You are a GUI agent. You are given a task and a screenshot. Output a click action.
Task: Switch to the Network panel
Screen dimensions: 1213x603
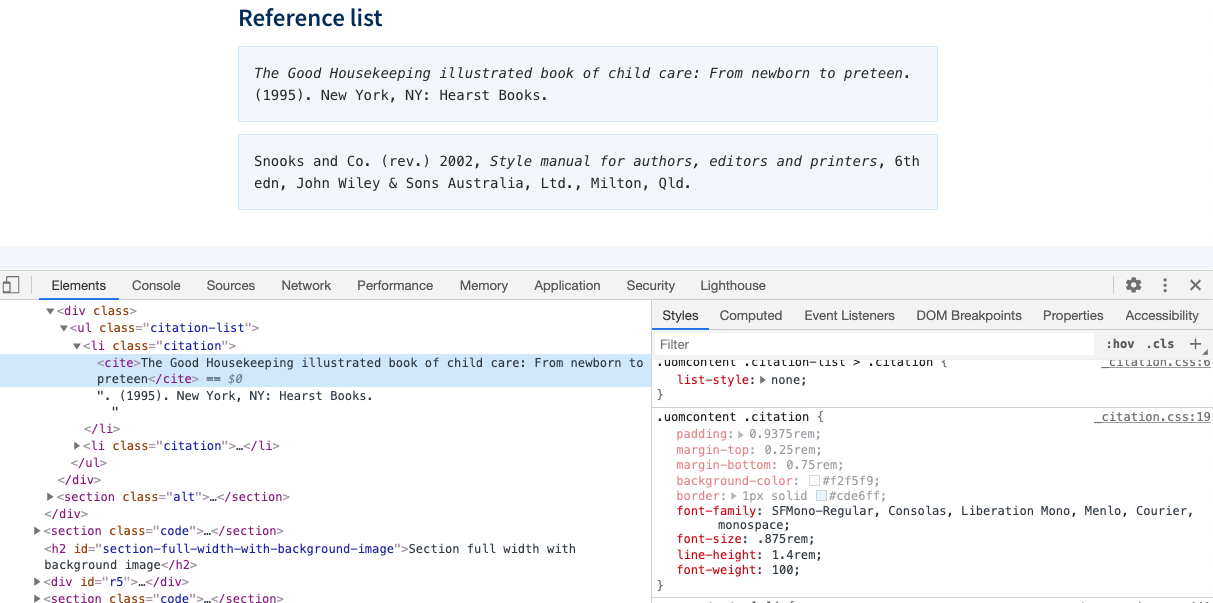[305, 285]
